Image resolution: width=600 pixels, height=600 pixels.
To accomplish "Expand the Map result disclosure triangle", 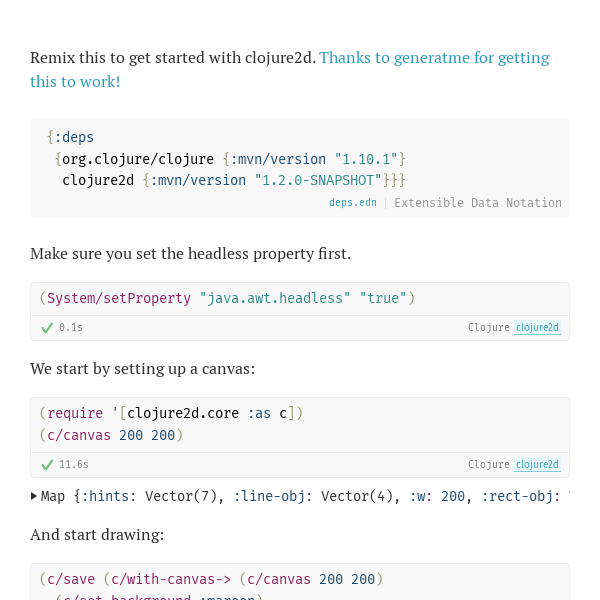I will 34,496.
